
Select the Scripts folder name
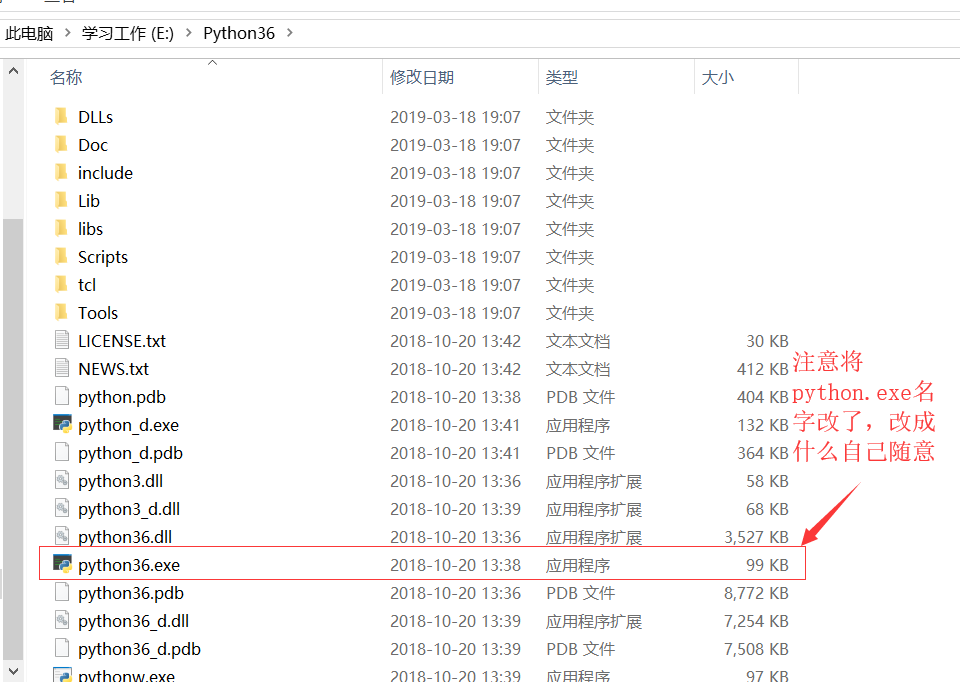click(x=103, y=257)
